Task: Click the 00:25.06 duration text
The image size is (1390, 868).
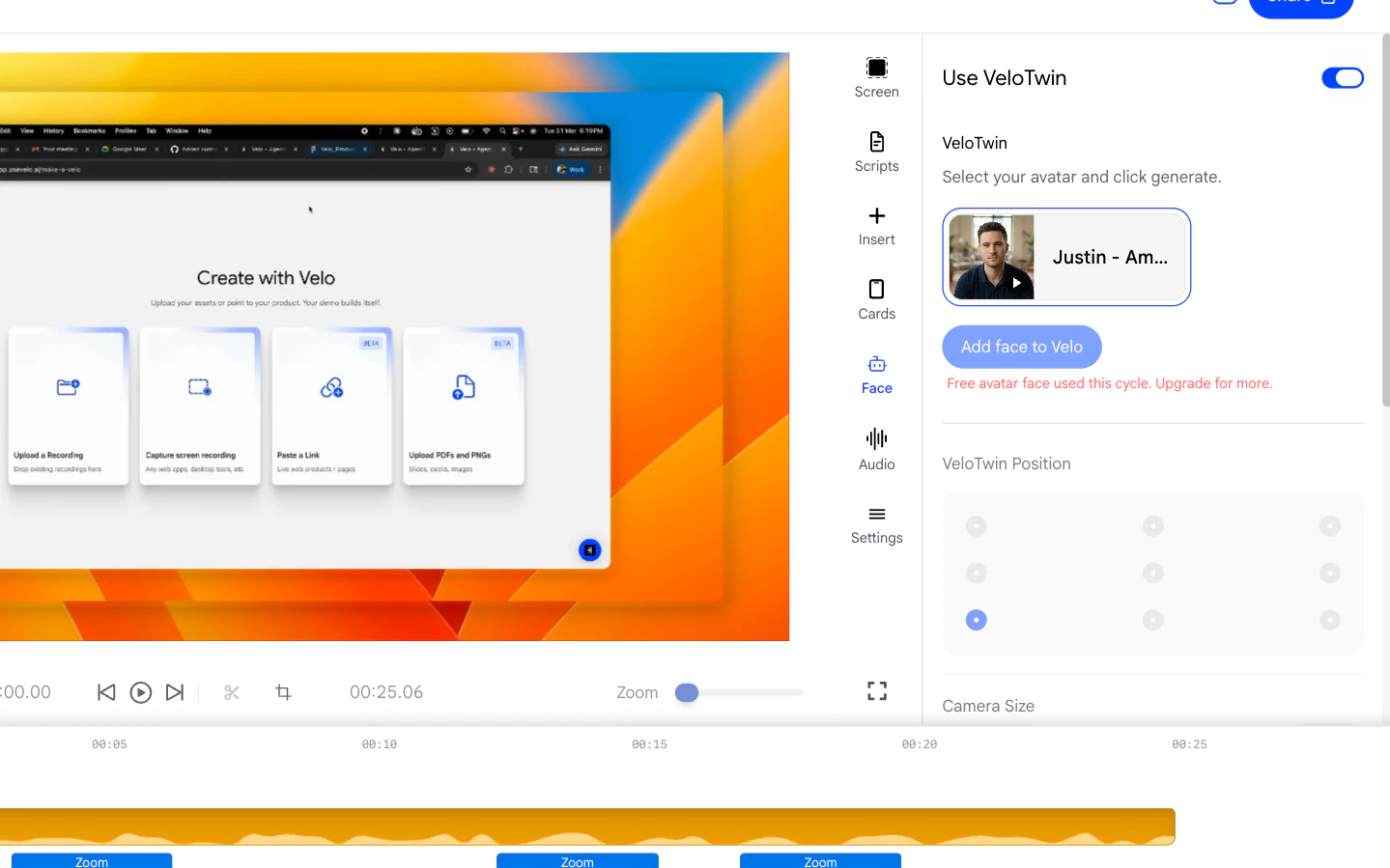Action: 386,692
